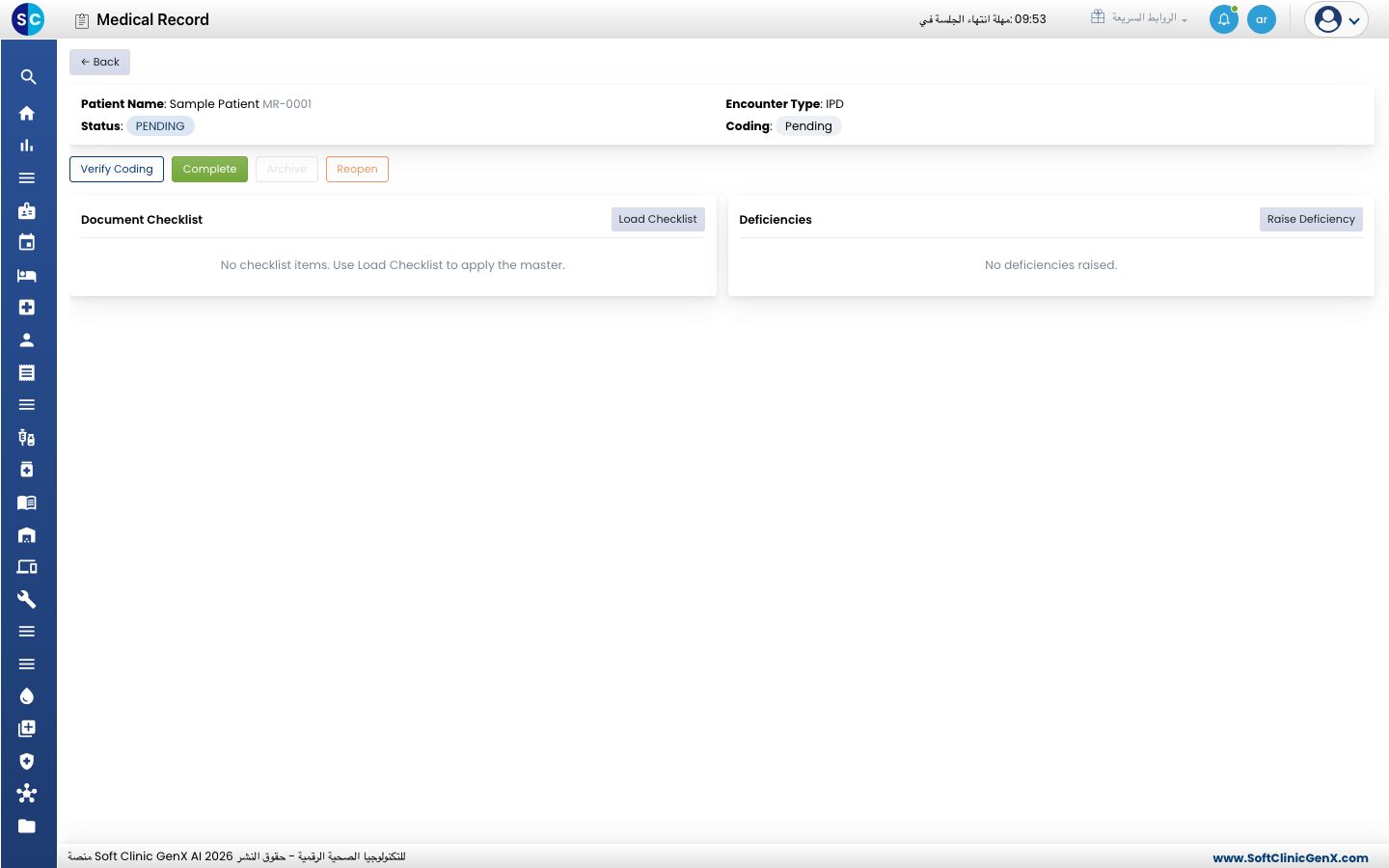Go back with the Back button

[x=99, y=62]
